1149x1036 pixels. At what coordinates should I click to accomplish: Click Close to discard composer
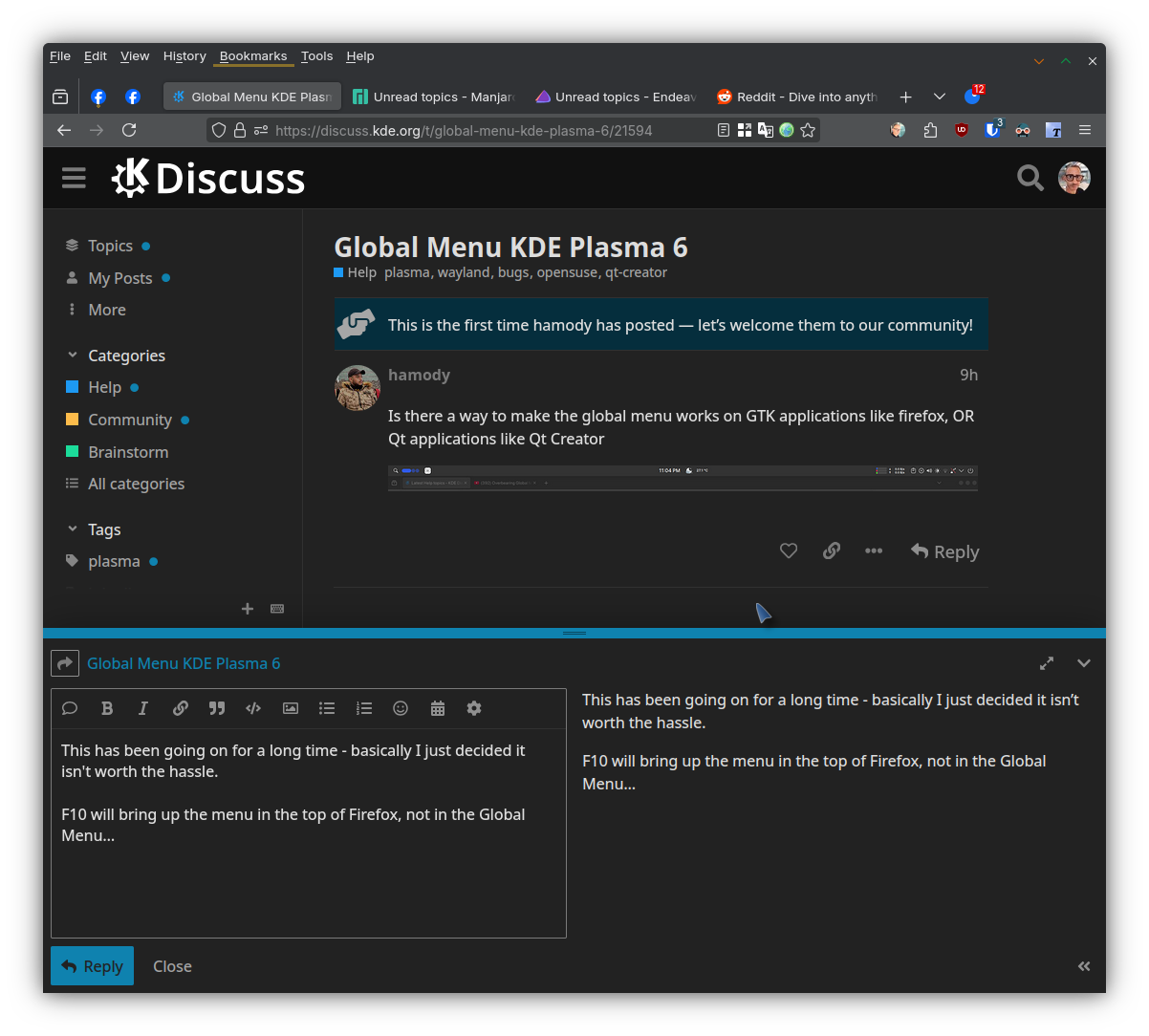coord(172,966)
